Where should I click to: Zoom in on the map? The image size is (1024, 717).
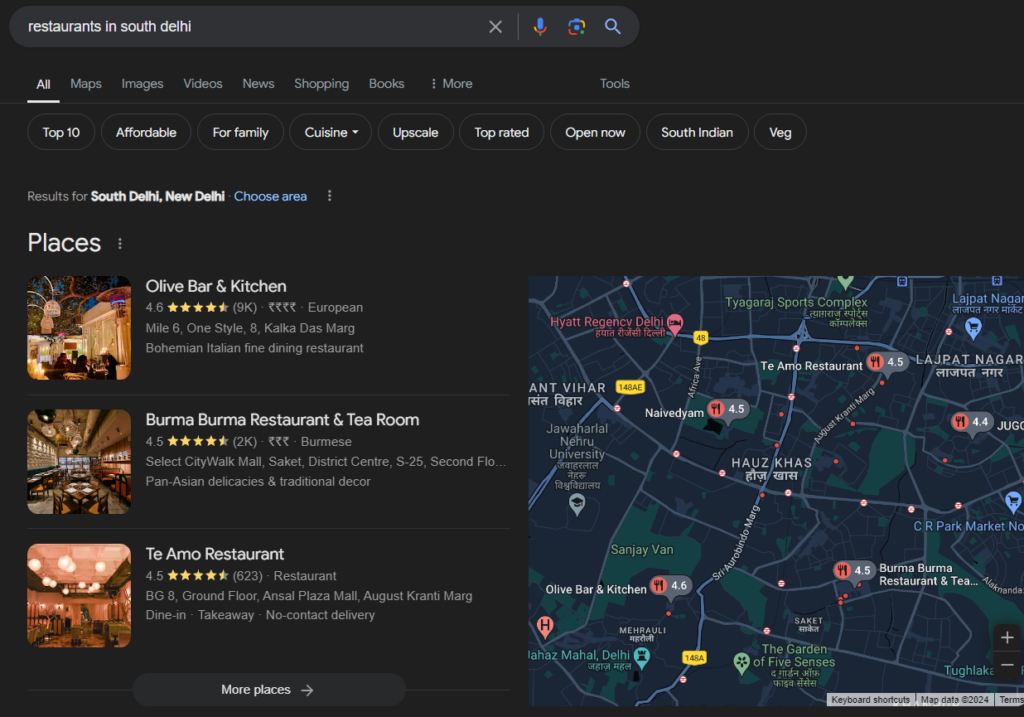tap(1007, 637)
